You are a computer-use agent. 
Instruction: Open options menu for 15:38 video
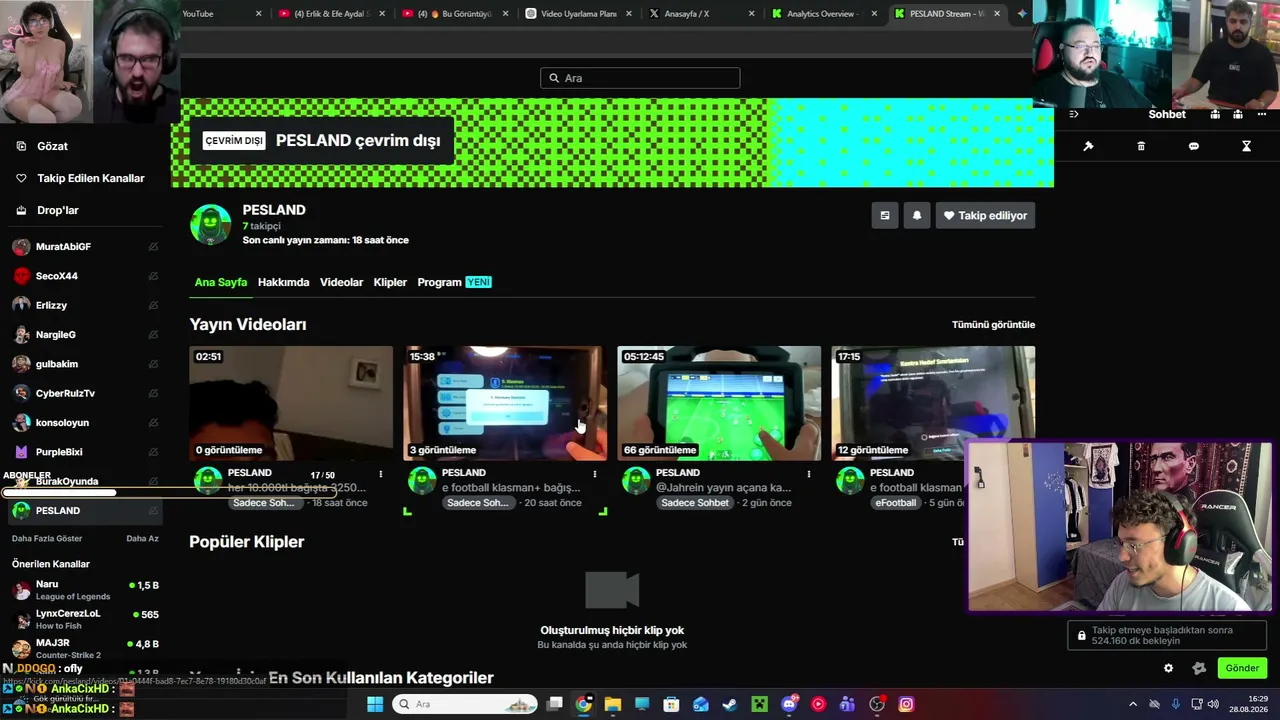[595, 474]
